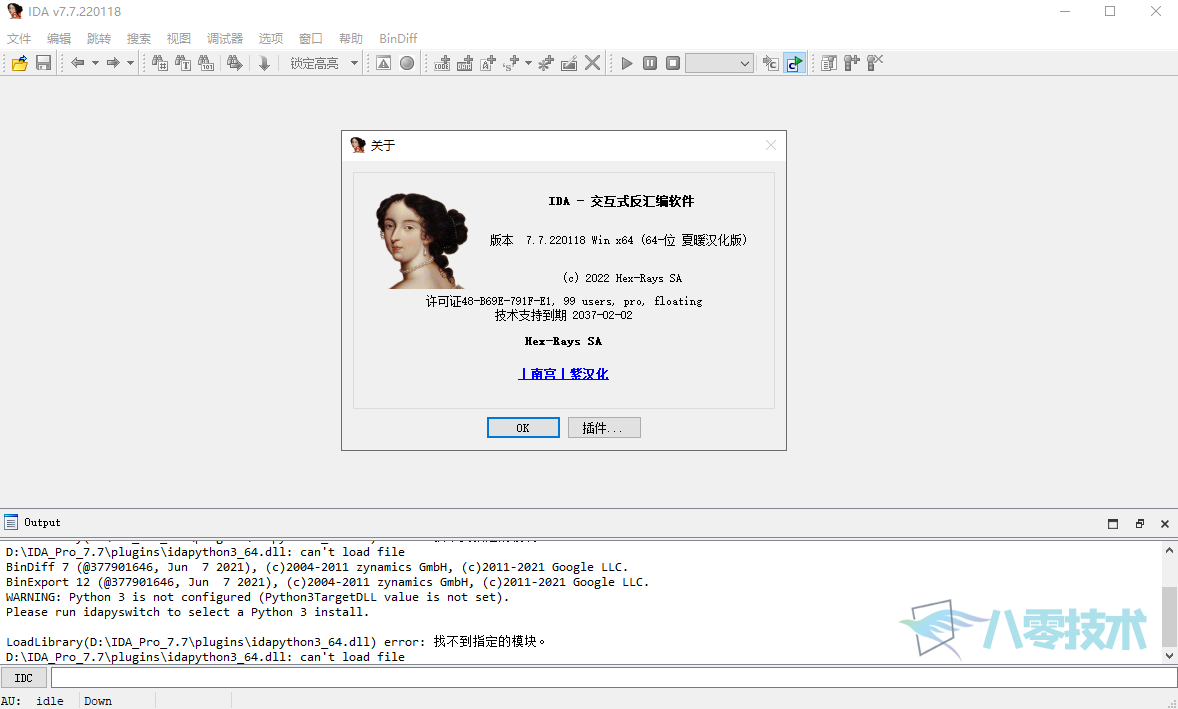Click the 插件... button
This screenshot has height=709, width=1178.
(604, 427)
